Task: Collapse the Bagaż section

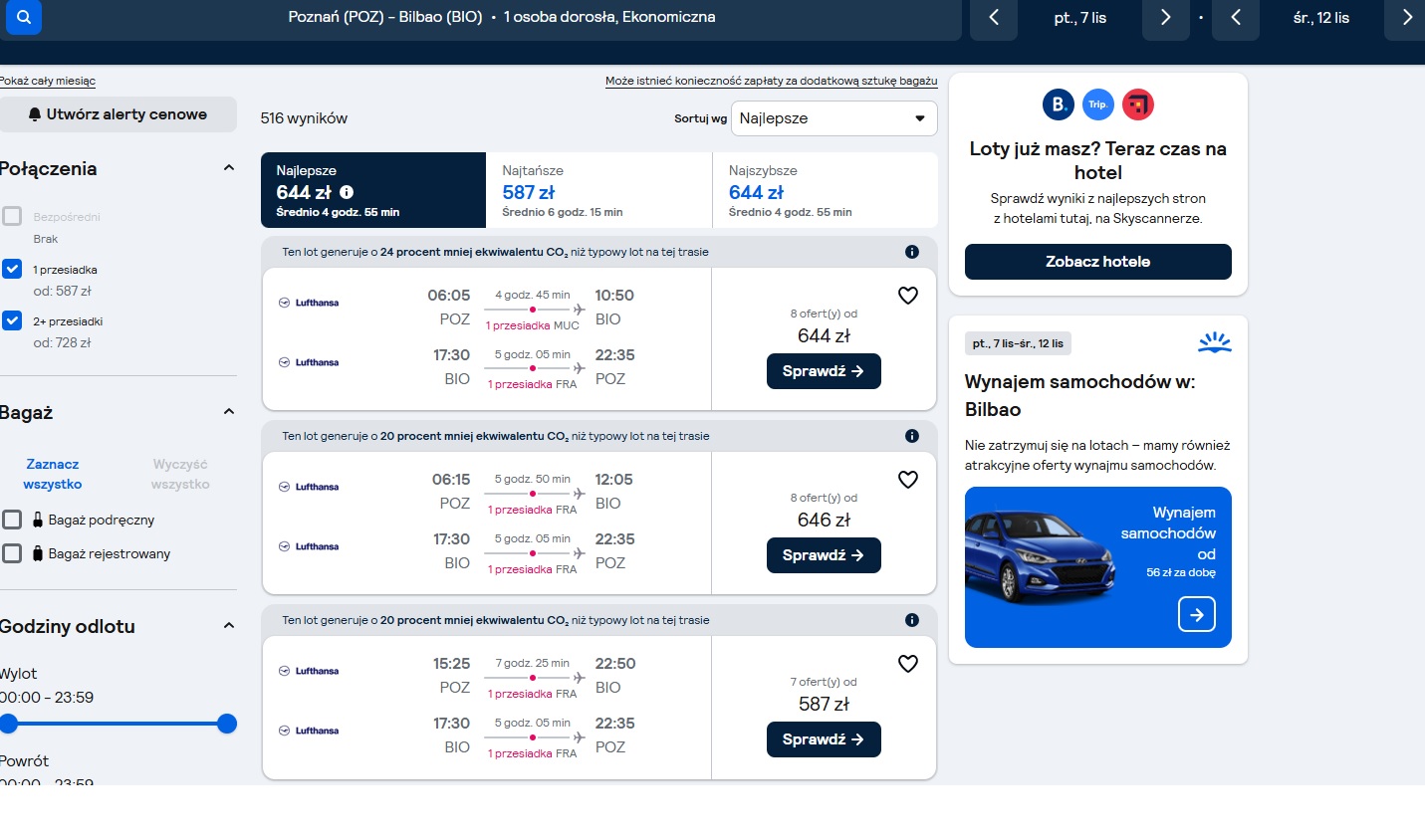Action: pyautogui.click(x=229, y=412)
